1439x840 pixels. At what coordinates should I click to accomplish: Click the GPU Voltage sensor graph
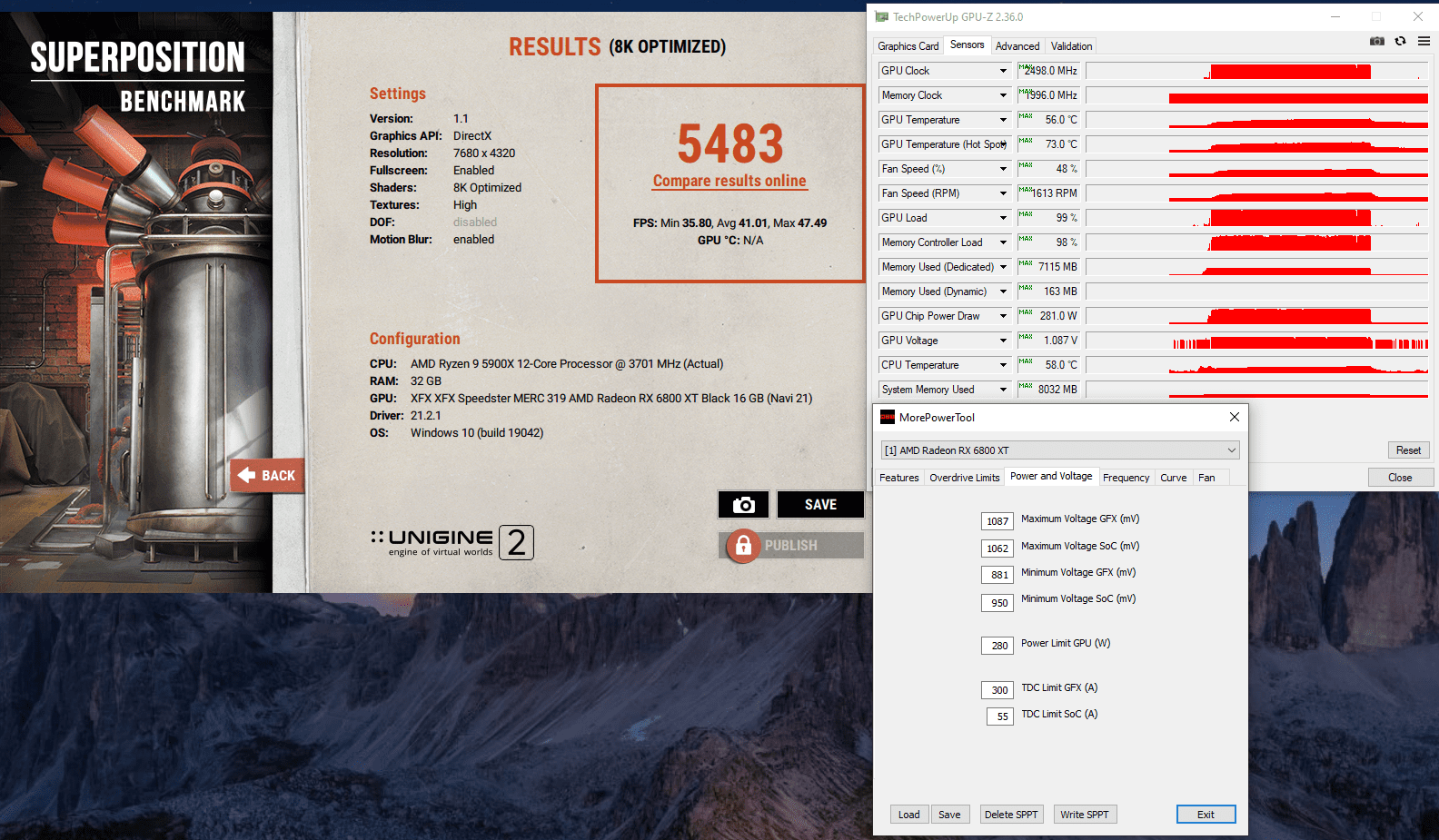(1257, 341)
